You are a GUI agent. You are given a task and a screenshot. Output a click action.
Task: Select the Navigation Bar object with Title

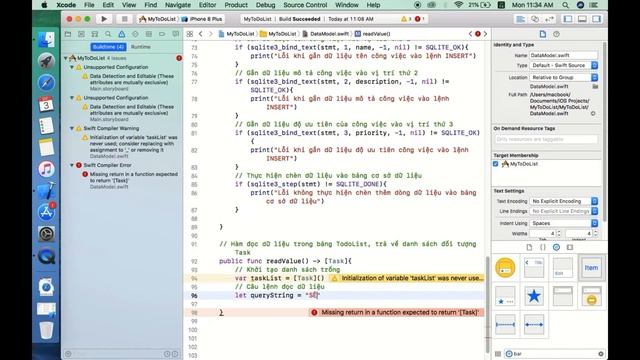pos(534,268)
